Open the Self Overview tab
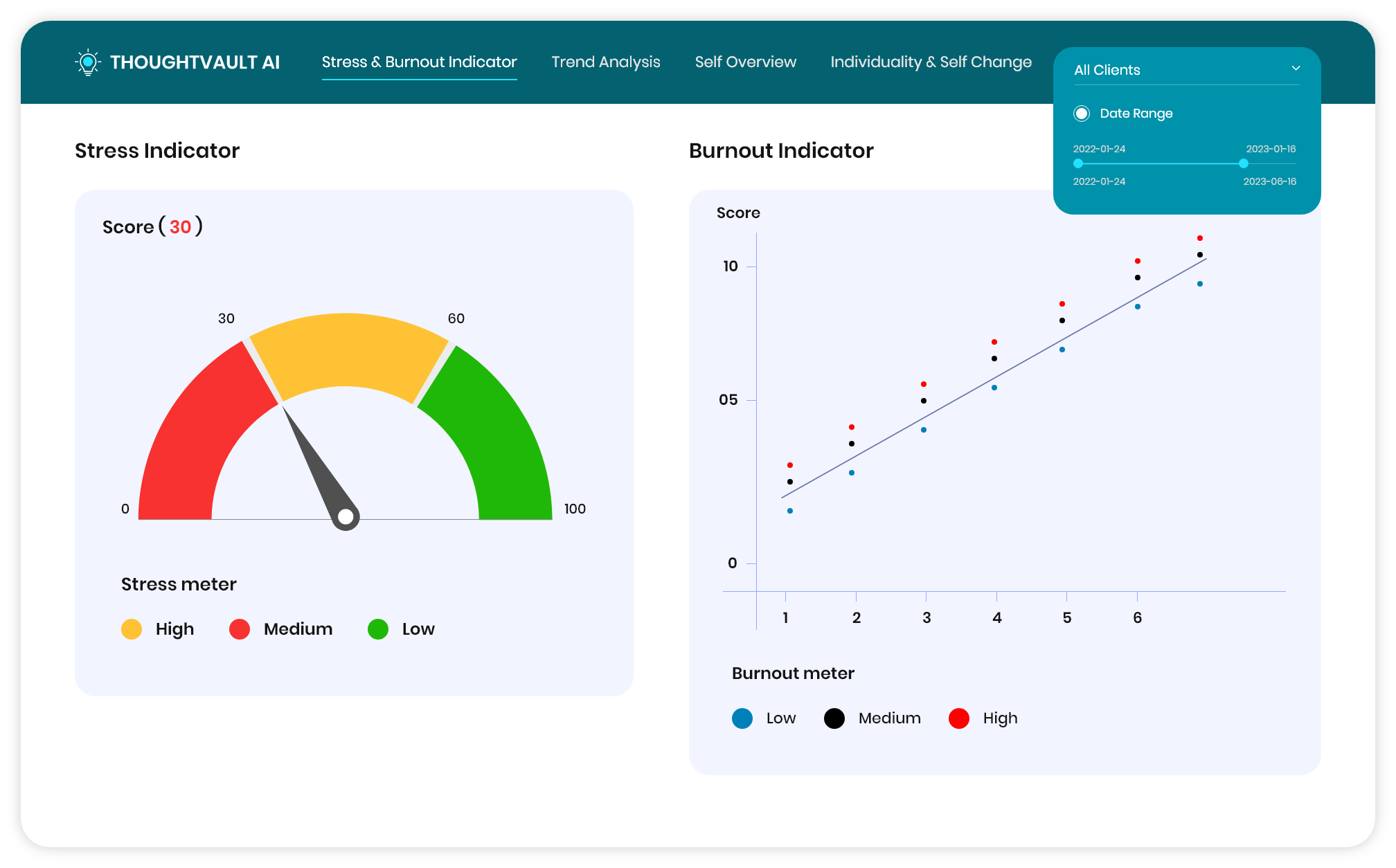Viewport: 1396px width, 868px height. coord(746,62)
